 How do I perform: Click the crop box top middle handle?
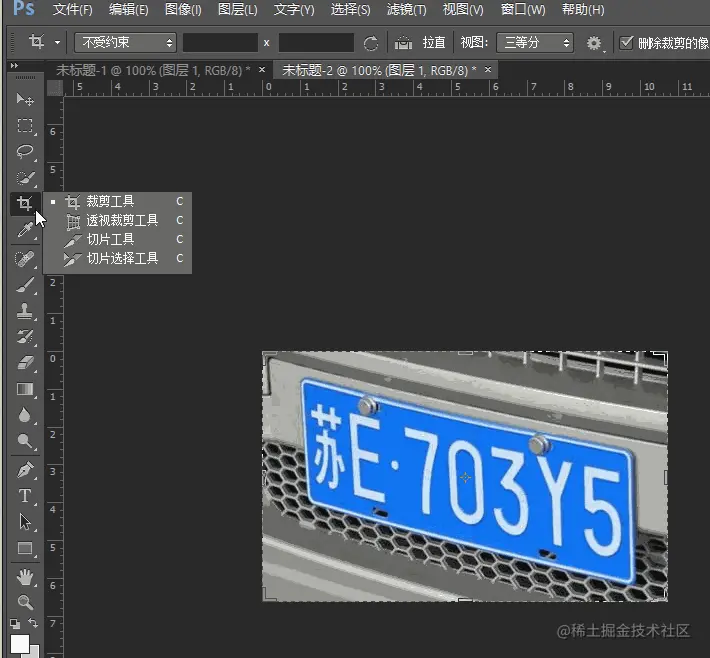(465, 353)
